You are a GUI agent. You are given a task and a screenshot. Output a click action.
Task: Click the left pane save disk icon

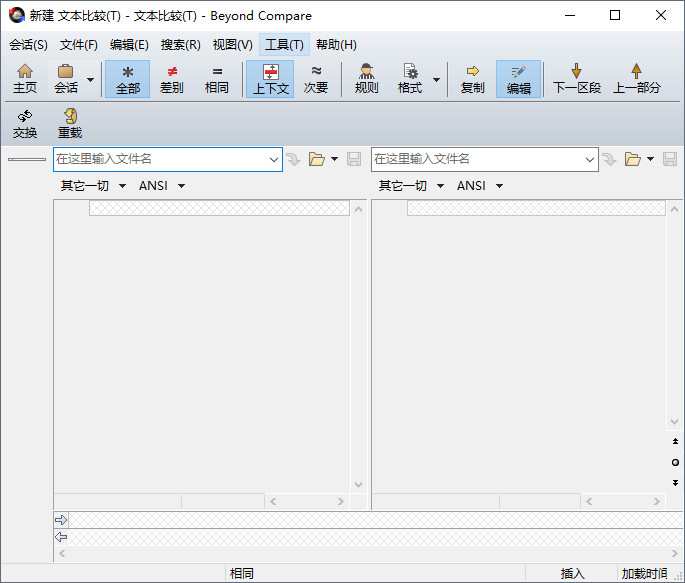(354, 159)
